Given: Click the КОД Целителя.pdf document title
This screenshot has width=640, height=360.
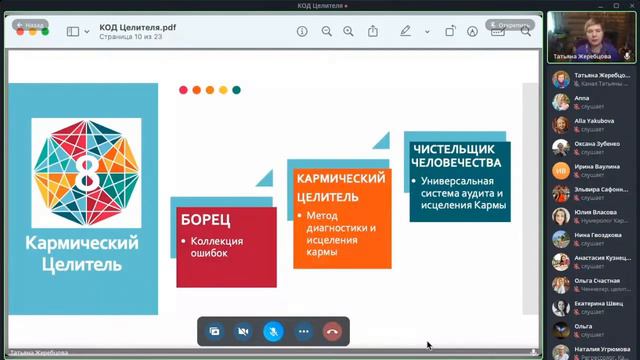Looking at the screenshot, I should click(x=138, y=27).
